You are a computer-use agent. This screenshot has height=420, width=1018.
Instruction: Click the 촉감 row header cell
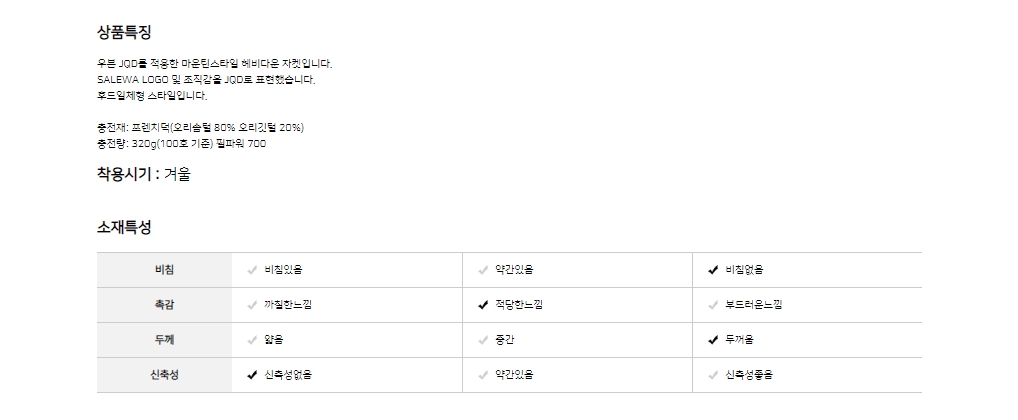click(x=164, y=305)
